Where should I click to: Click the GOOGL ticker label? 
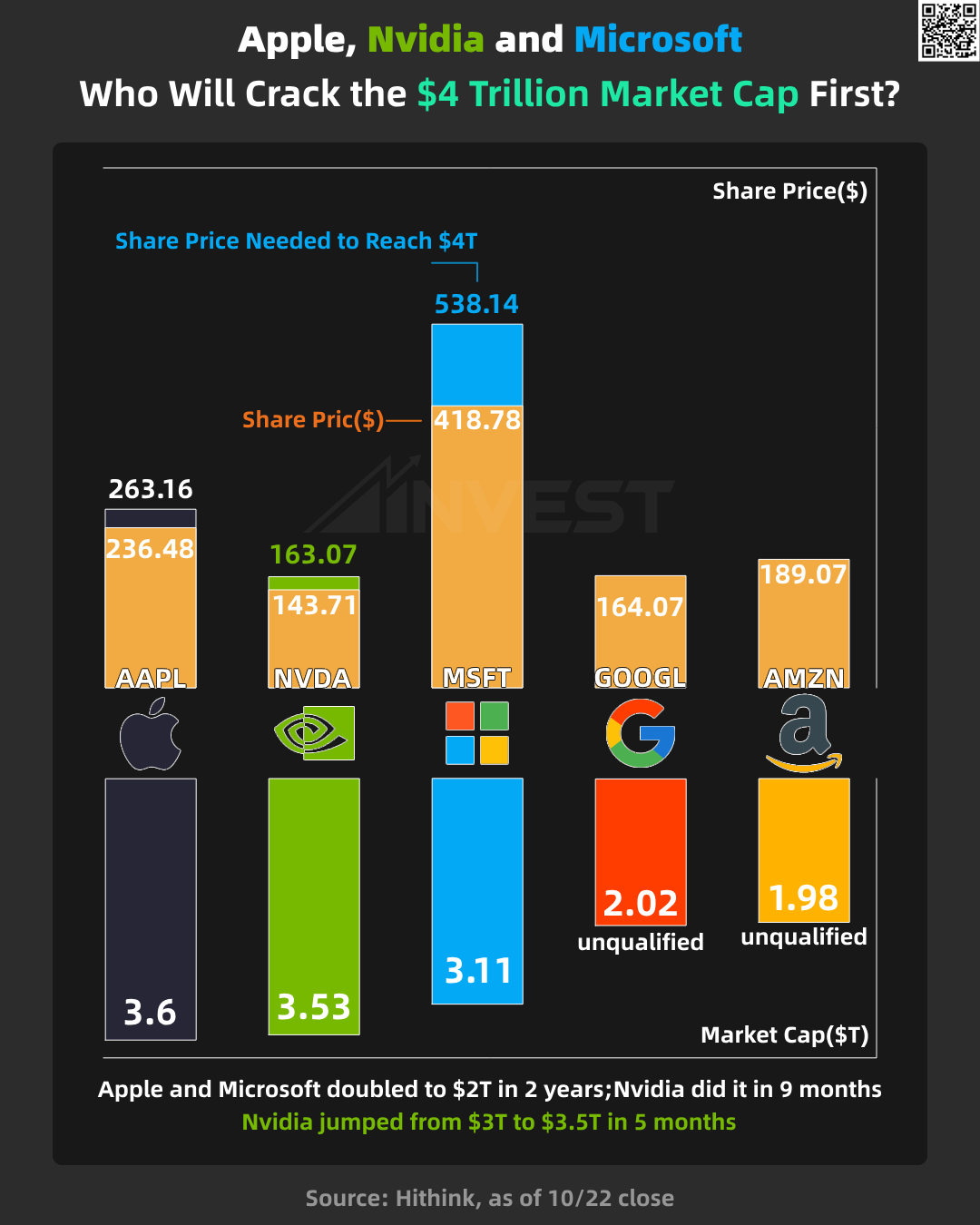pos(641,677)
